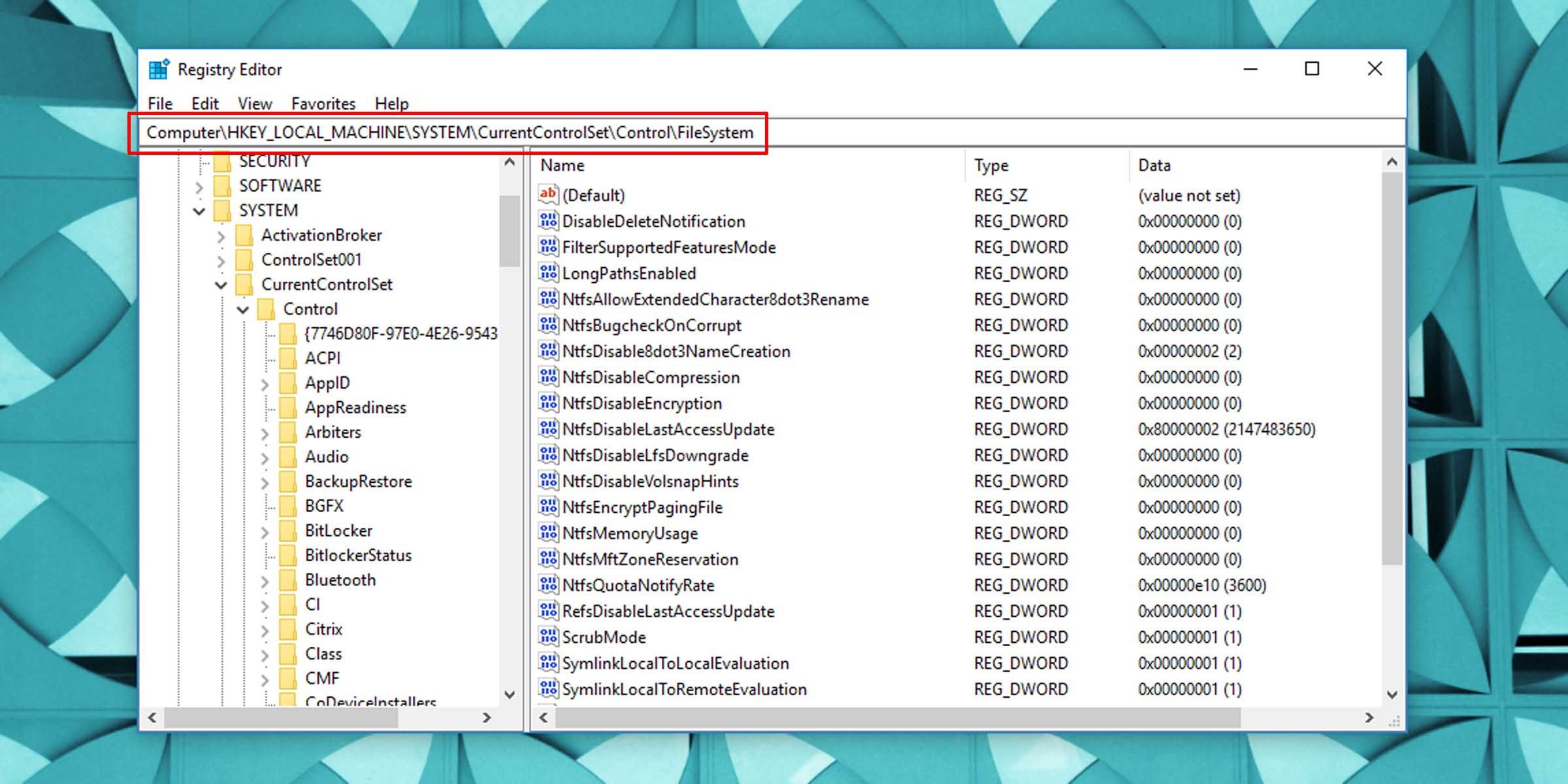Click the DWORD icon beside NtfsDisableEncryption
Image resolution: width=1568 pixels, height=784 pixels.
[547, 403]
